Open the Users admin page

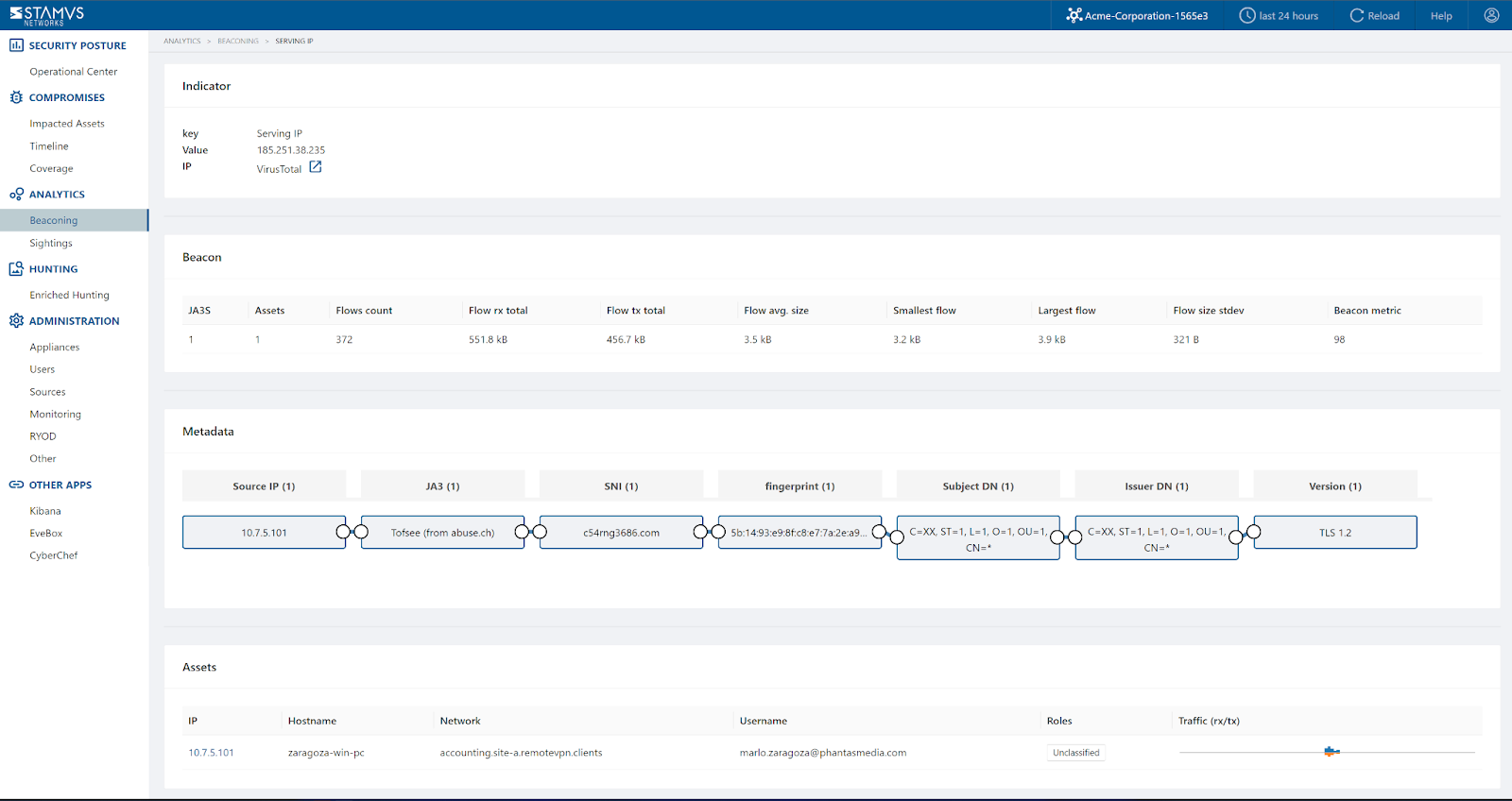coord(43,369)
